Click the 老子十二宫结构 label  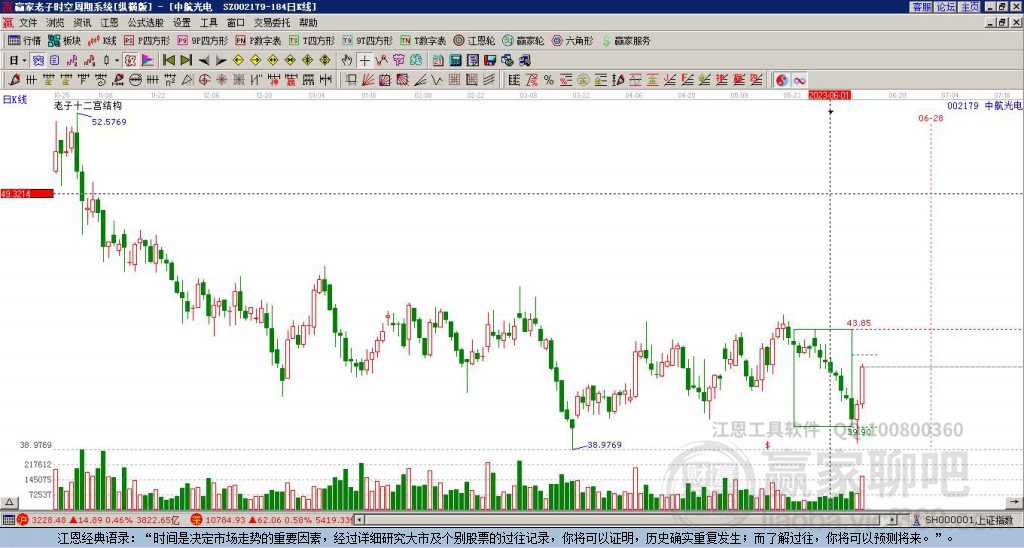click(88, 106)
